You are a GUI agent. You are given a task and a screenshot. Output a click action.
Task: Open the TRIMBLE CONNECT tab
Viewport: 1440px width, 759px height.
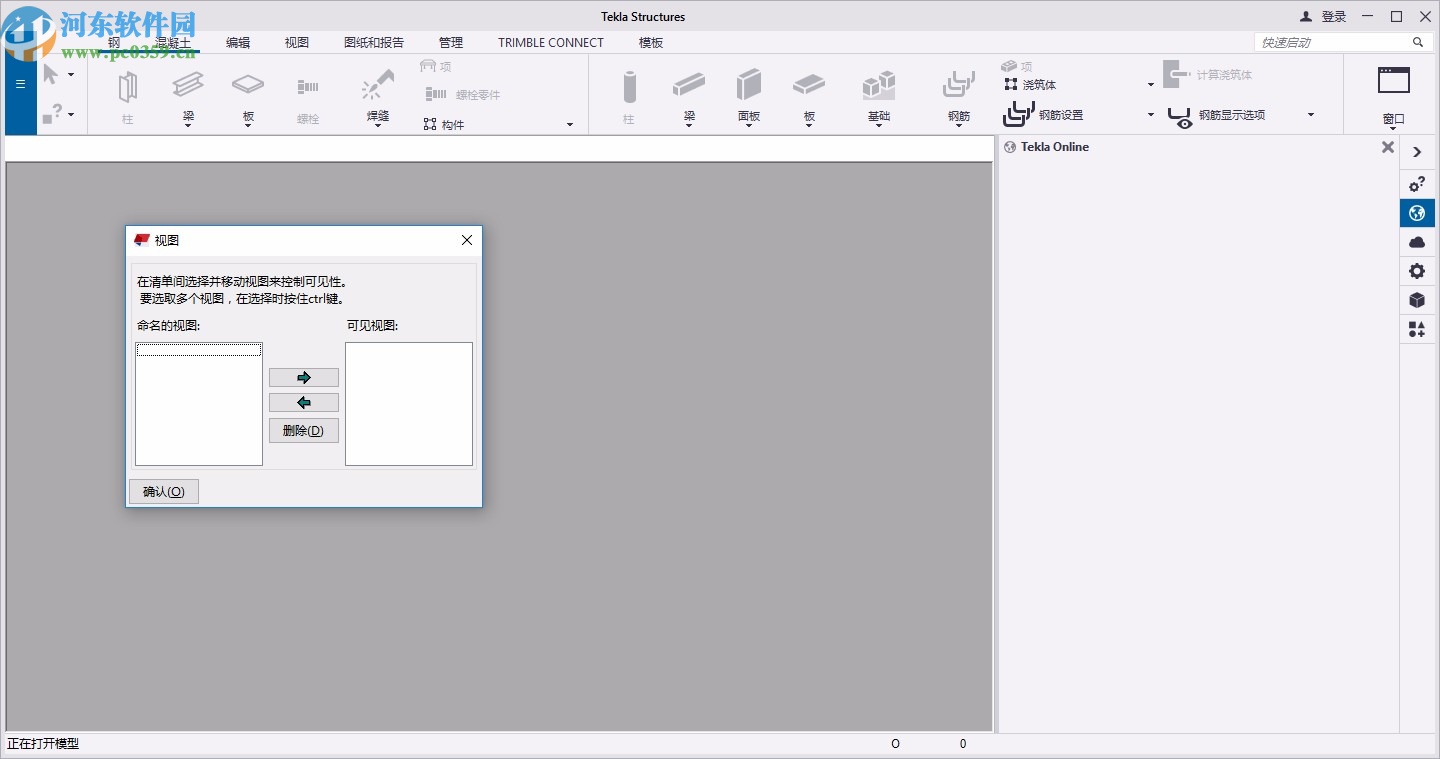point(551,42)
